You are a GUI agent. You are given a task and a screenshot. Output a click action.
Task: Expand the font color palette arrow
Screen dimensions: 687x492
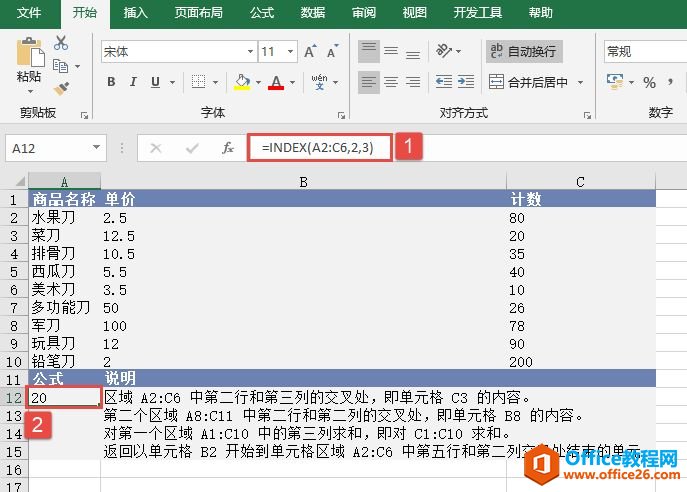pos(292,82)
